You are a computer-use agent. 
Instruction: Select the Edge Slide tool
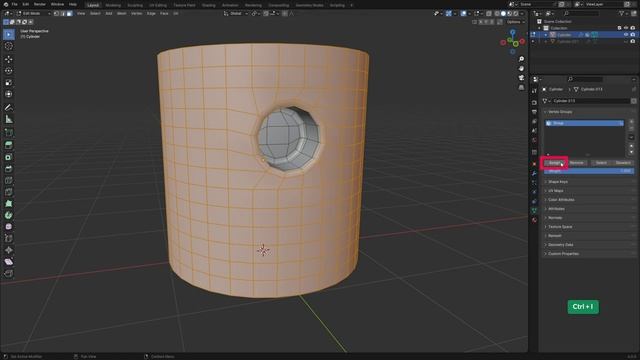coord(9,238)
